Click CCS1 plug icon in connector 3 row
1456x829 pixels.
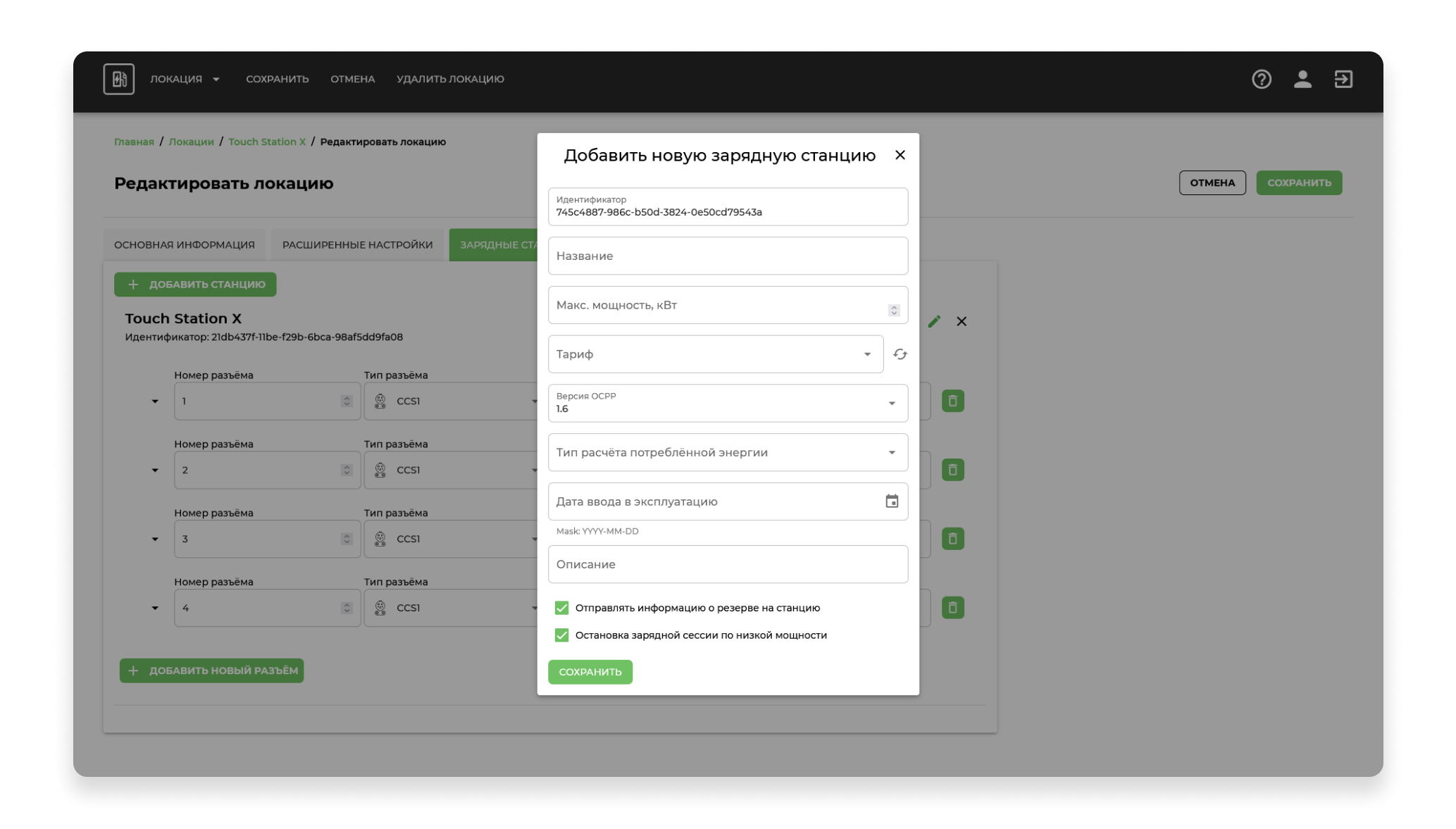pyautogui.click(x=380, y=539)
